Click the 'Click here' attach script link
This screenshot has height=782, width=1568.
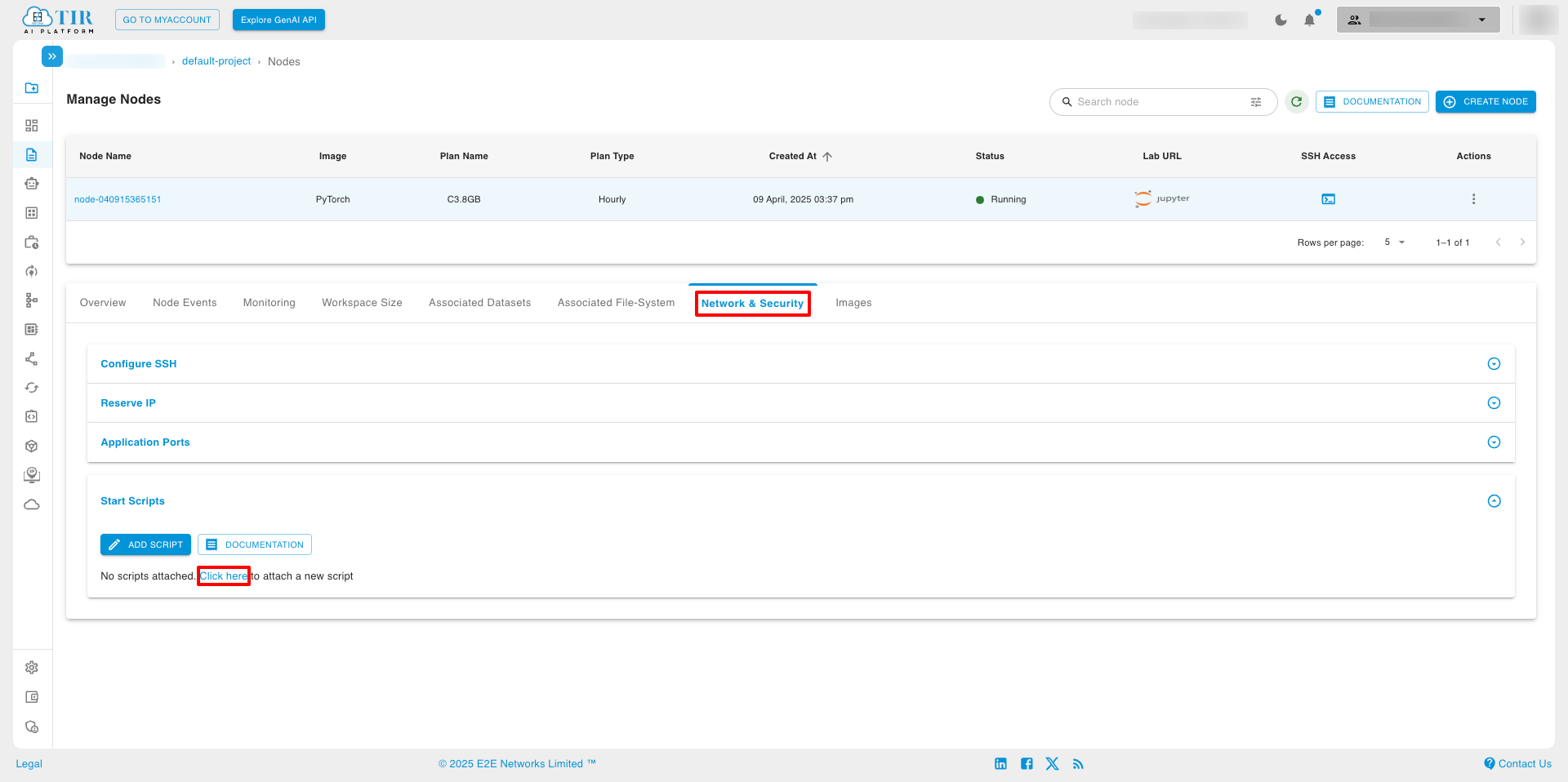point(224,576)
